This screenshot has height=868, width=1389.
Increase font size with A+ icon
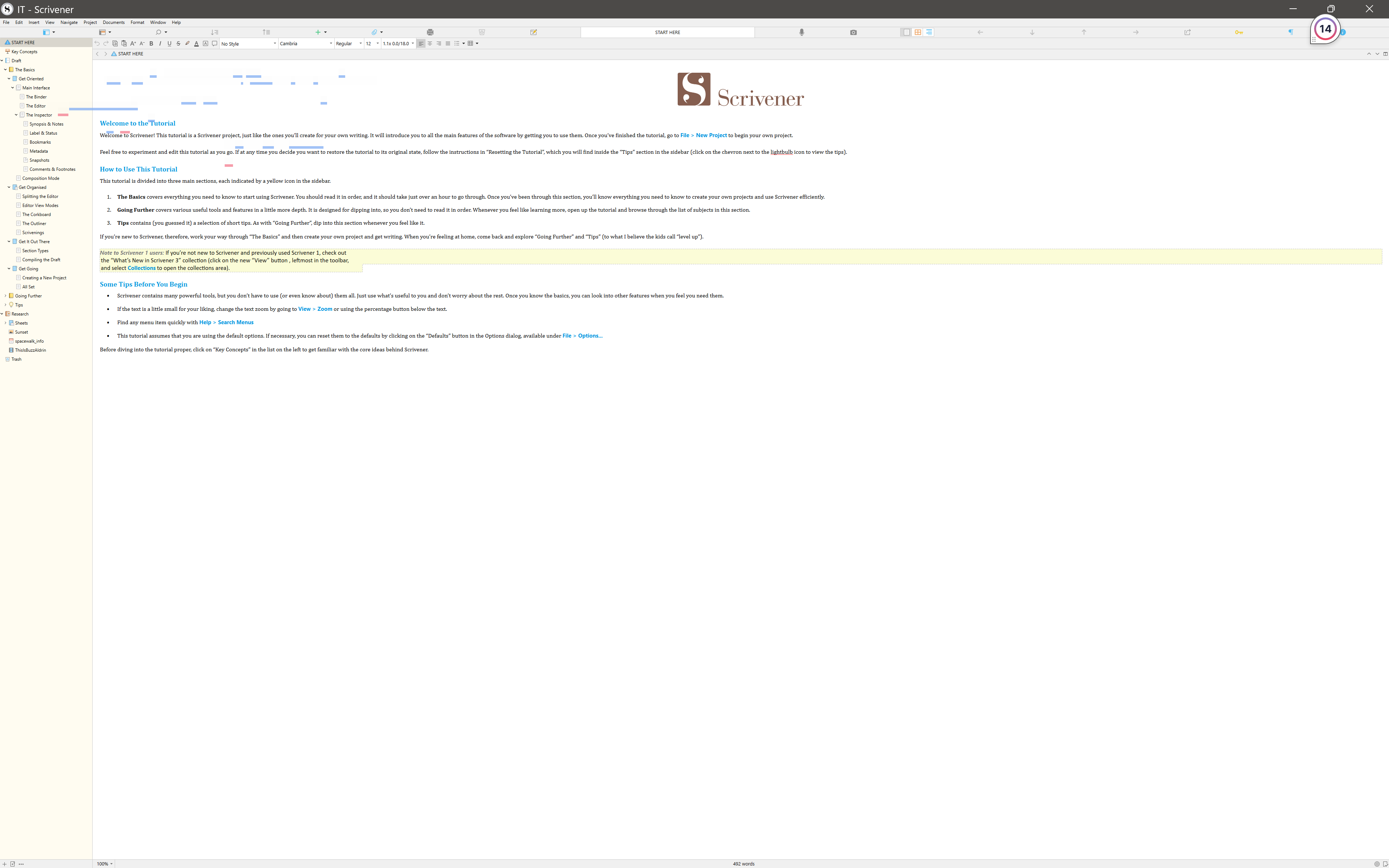click(133, 44)
